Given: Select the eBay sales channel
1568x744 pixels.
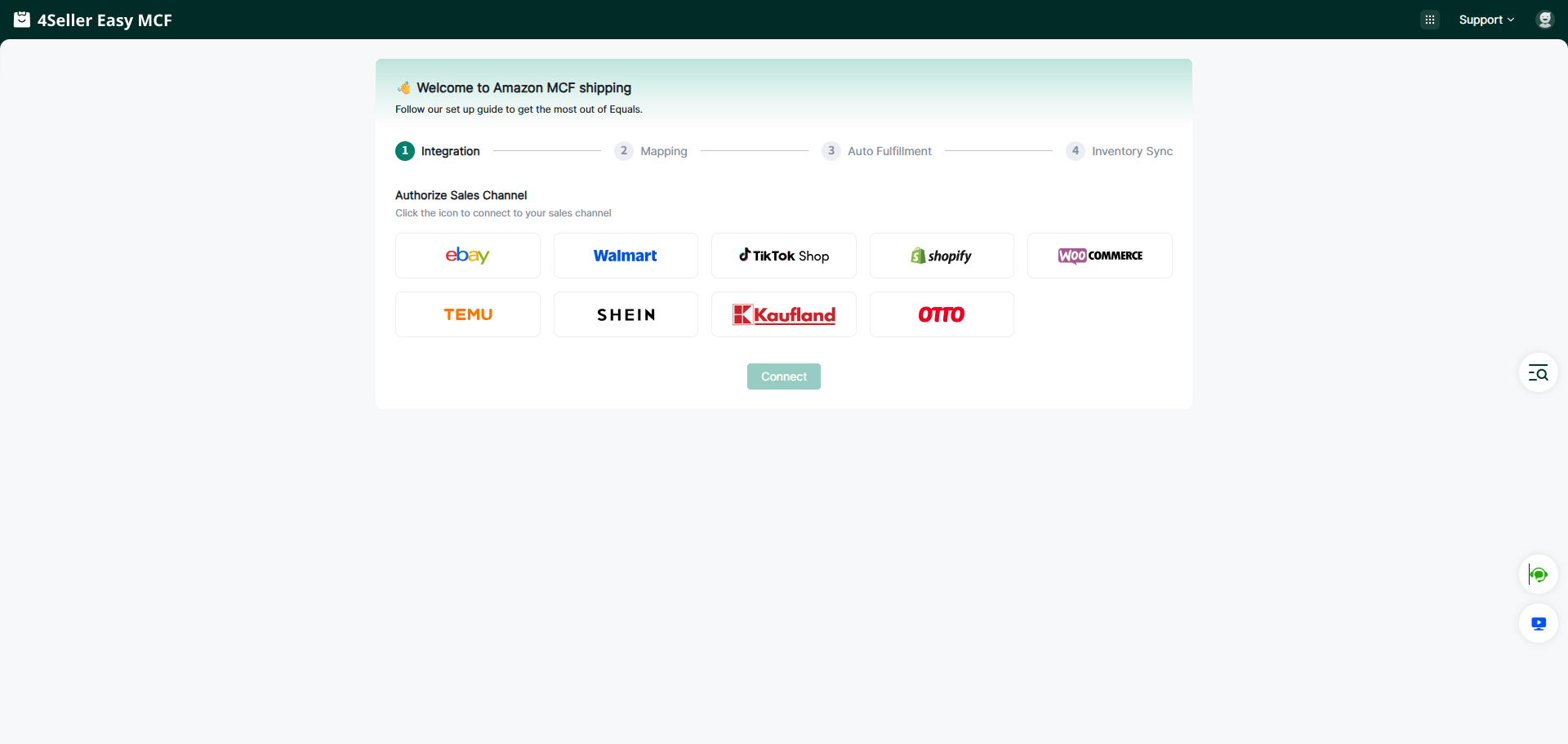Looking at the screenshot, I should click(467, 256).
